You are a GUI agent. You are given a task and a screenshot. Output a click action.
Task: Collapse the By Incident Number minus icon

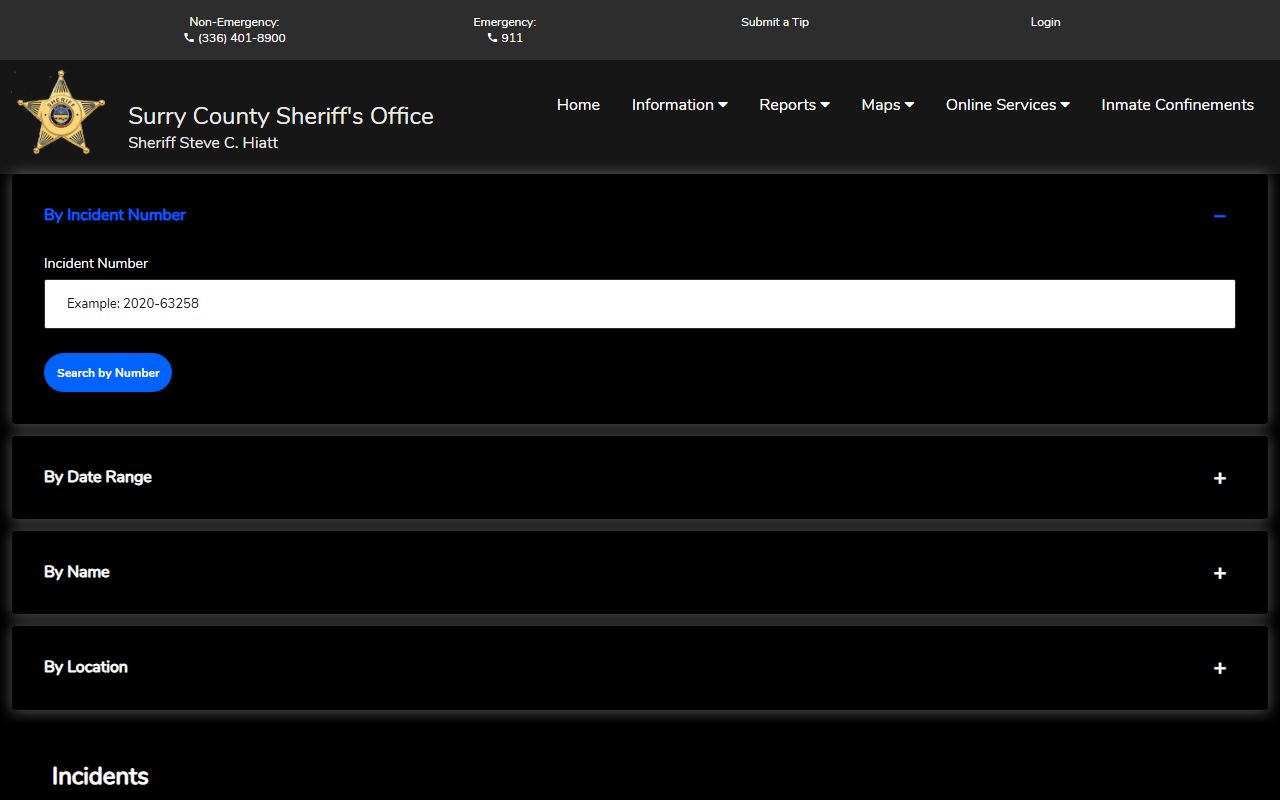(x=1219, y=216)
